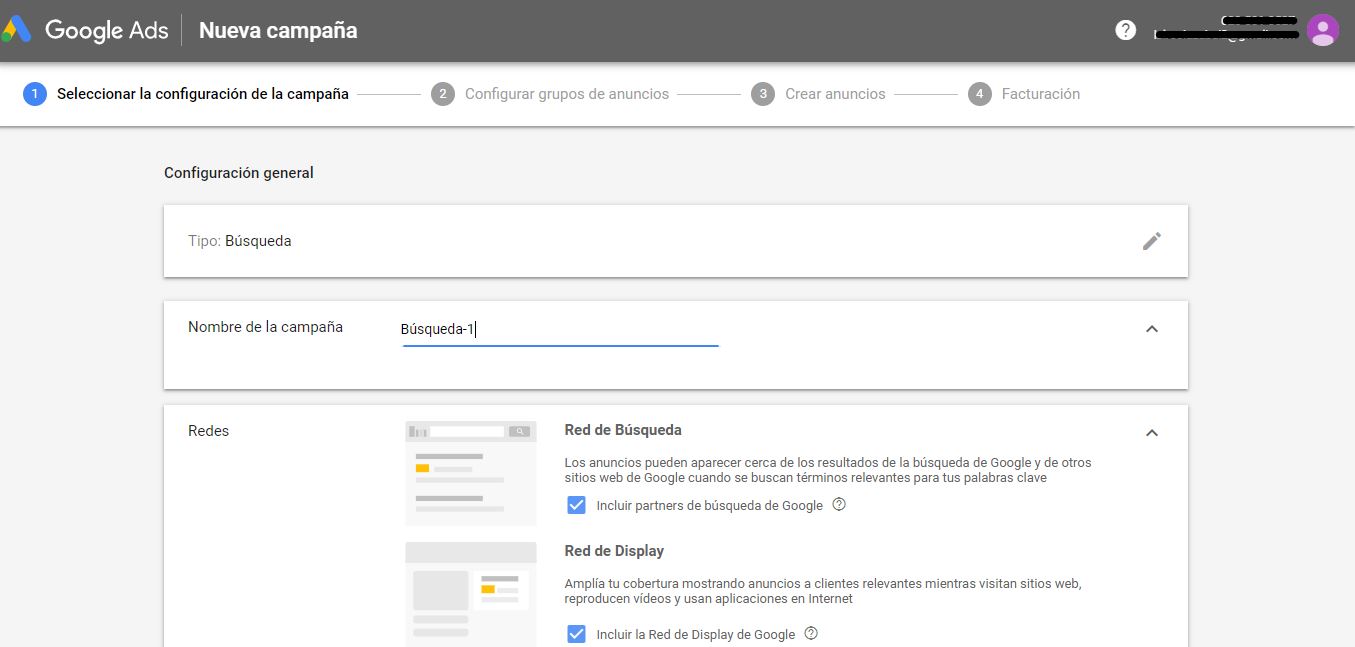
Task: Click the Red de Búsqueda preview thumbnail
Action: pos(471,473)
